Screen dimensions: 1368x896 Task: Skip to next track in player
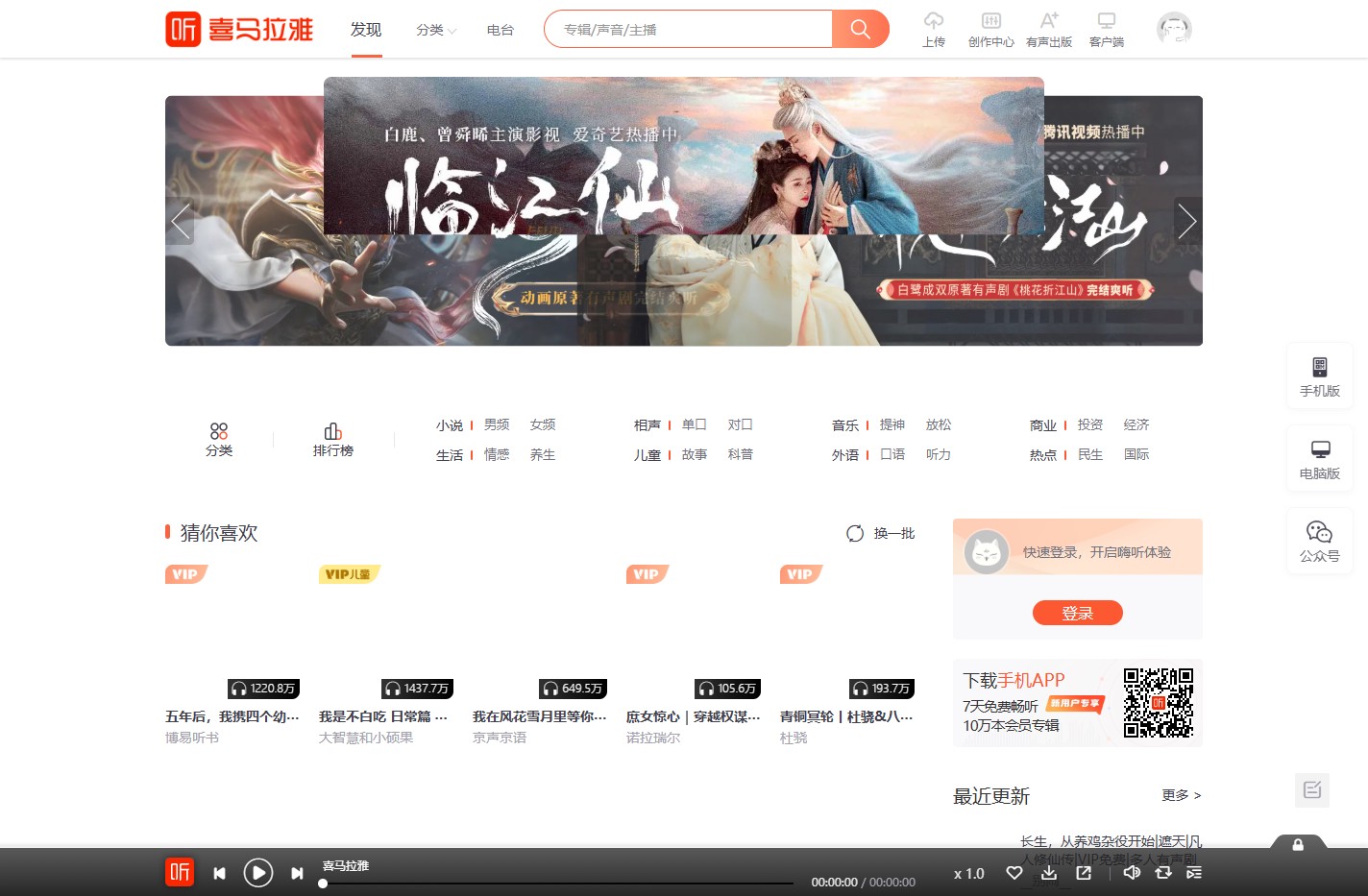[297, 873]
